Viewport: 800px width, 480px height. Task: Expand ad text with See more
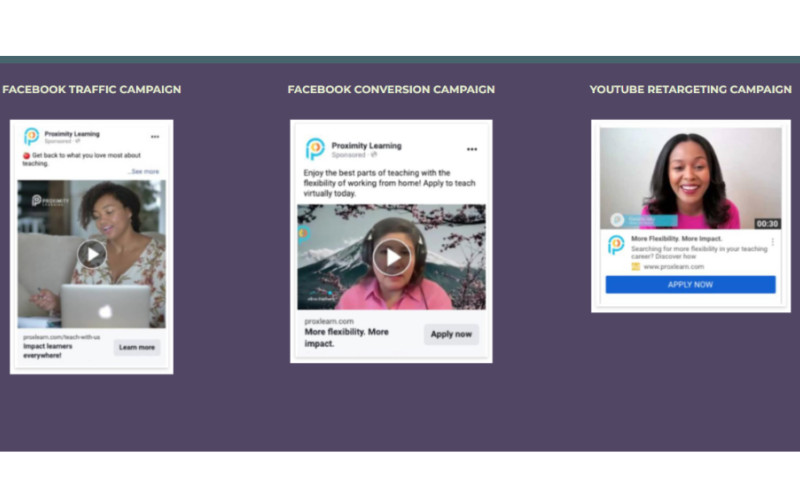point(144,172)
